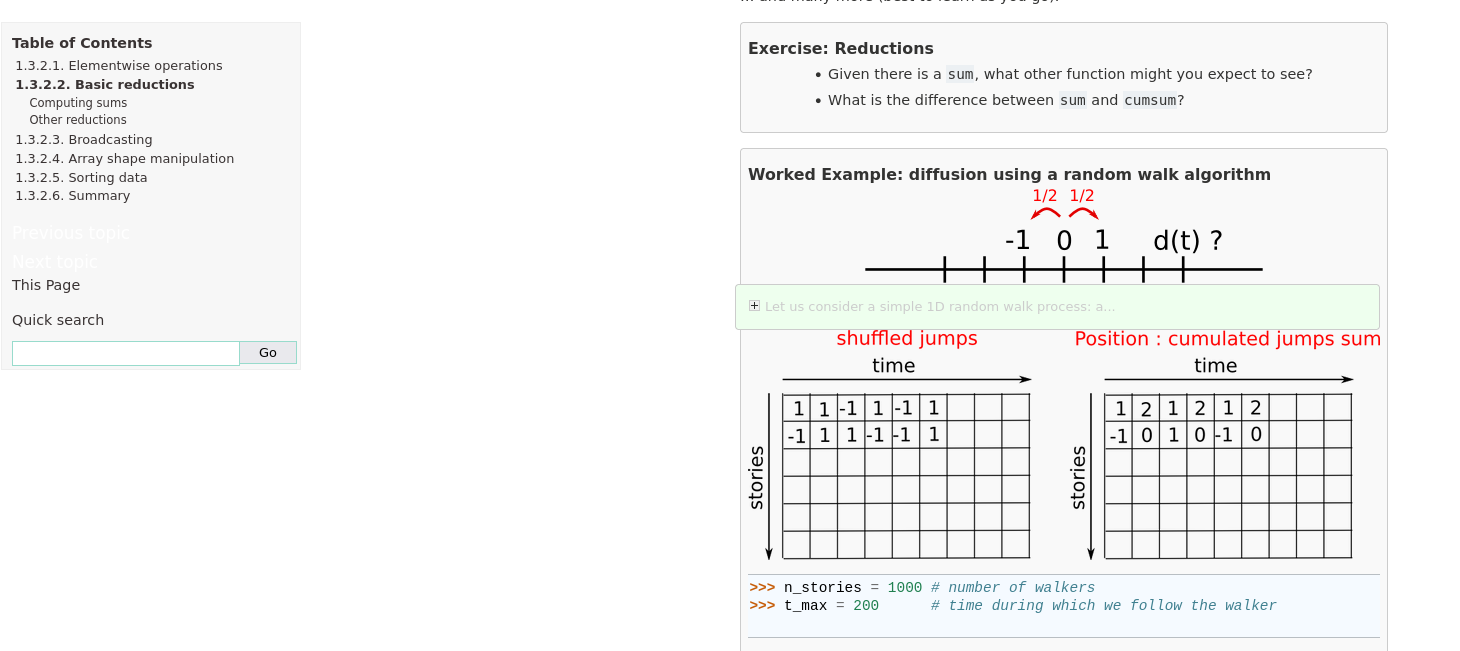Open the Array shape manipulation section
1460x651 pixels.
124,158
